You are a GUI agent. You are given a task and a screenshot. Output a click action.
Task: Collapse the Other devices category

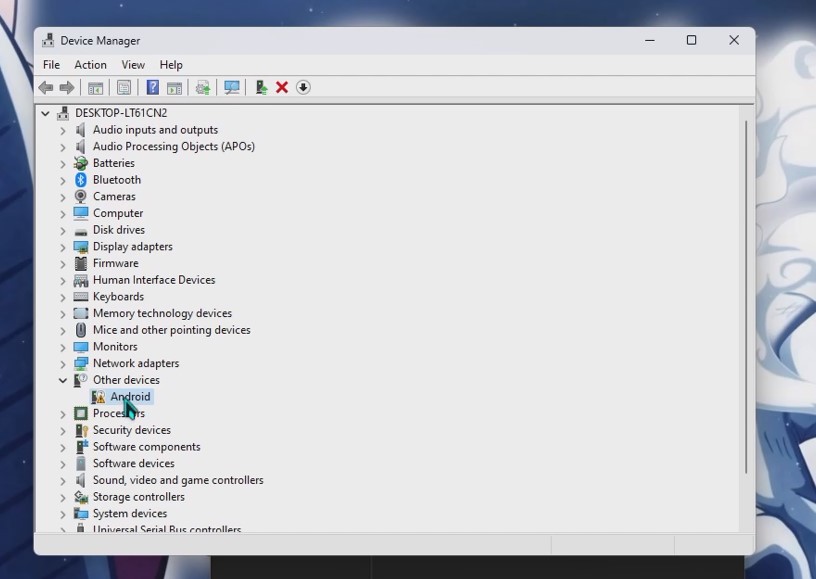63,380
